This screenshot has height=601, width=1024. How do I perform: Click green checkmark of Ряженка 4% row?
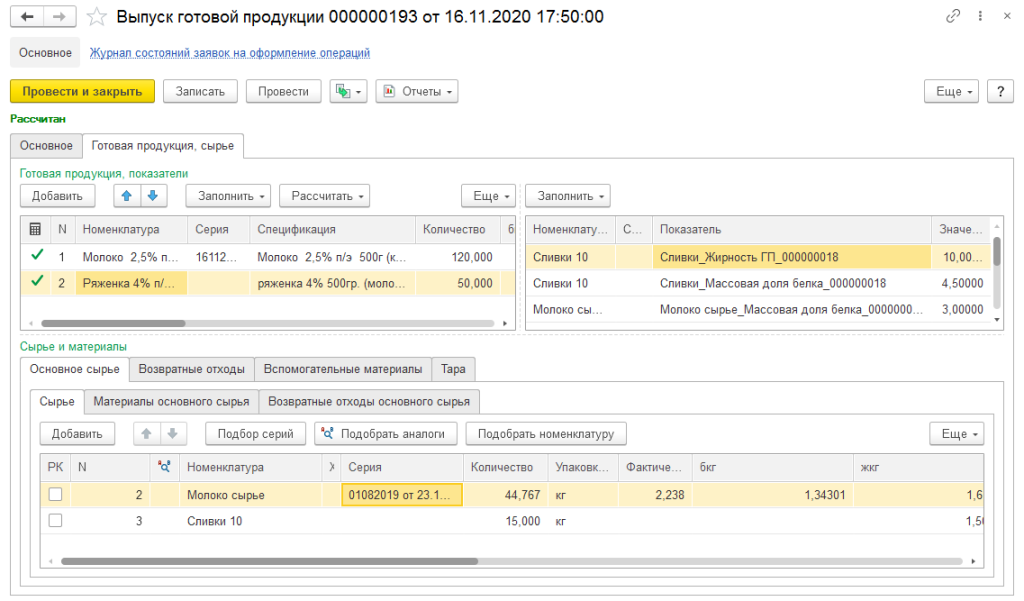(x=37, y=282)
